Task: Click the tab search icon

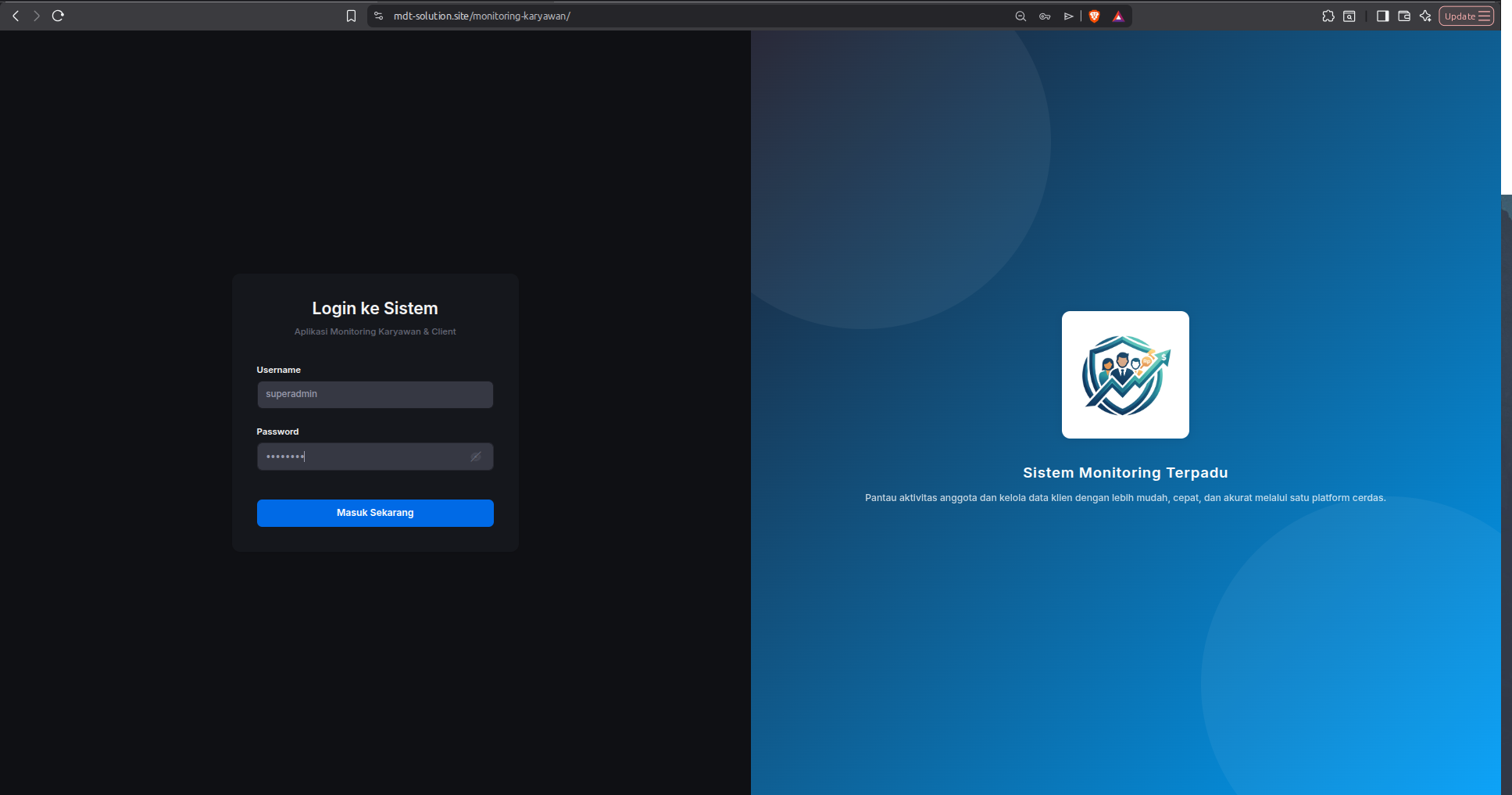Action: tap(1349, 16)
